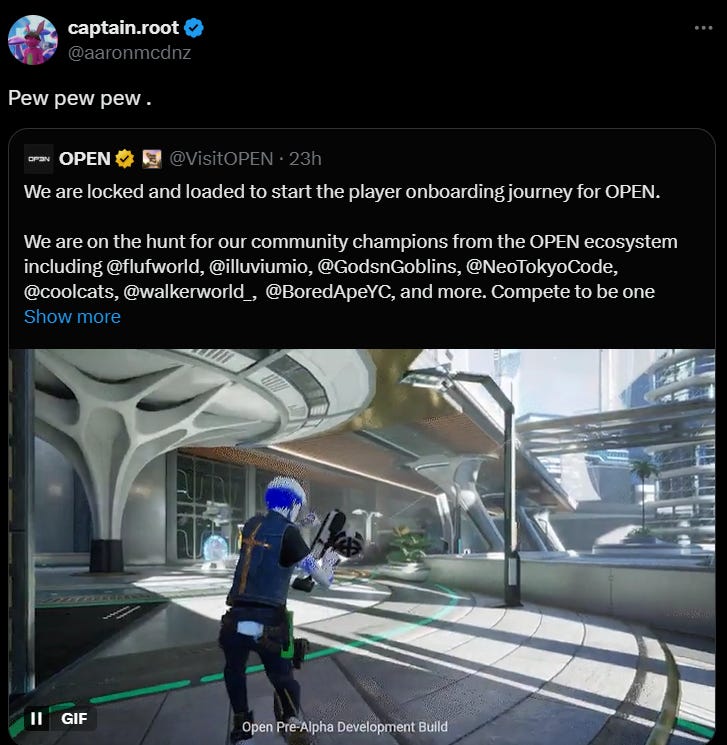Click the captain.root display name
Viewport: 727px width, 745px height.
(x=123, y=28)
